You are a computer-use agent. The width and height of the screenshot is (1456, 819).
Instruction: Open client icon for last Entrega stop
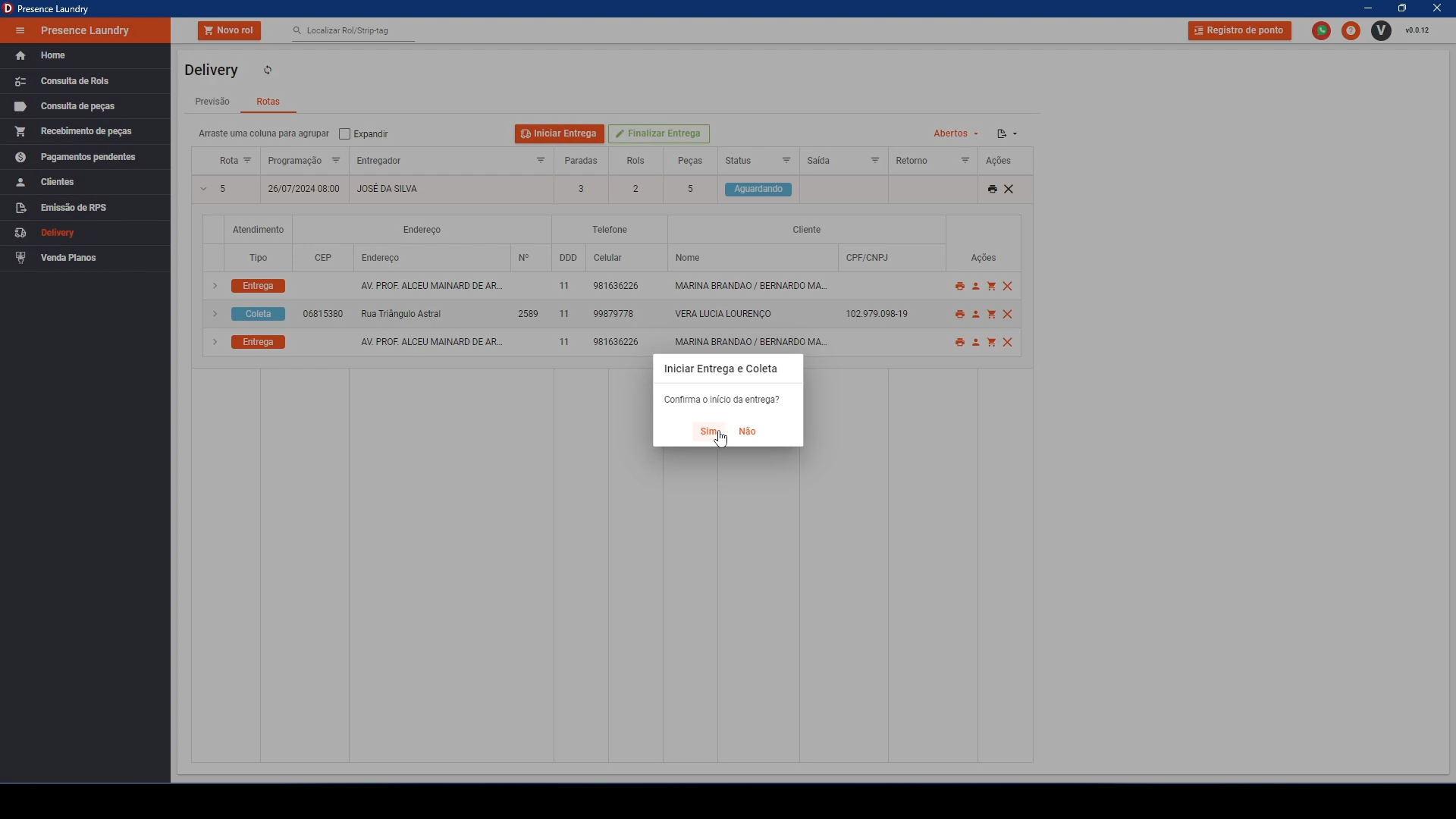(x=976, y=343)
